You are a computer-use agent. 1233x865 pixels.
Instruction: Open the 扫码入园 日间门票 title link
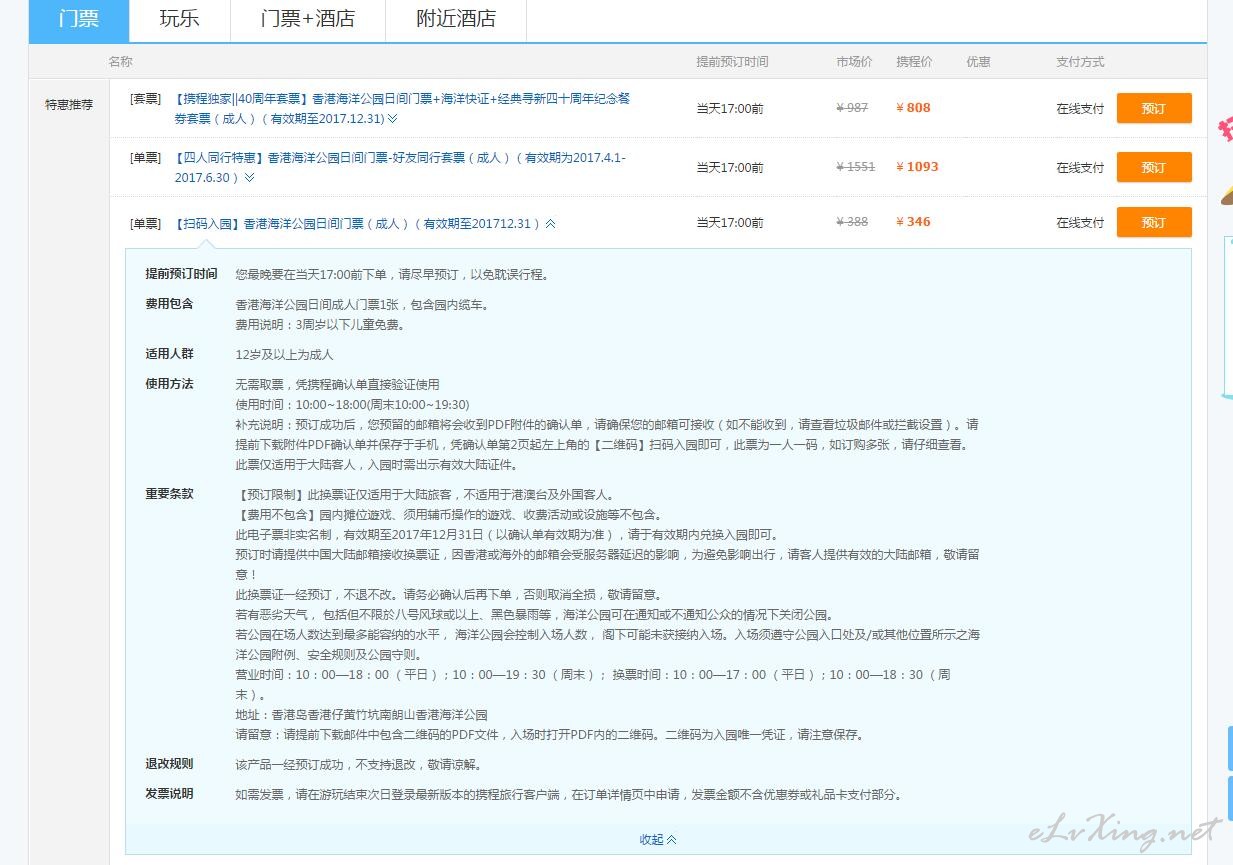coord(357,224)
